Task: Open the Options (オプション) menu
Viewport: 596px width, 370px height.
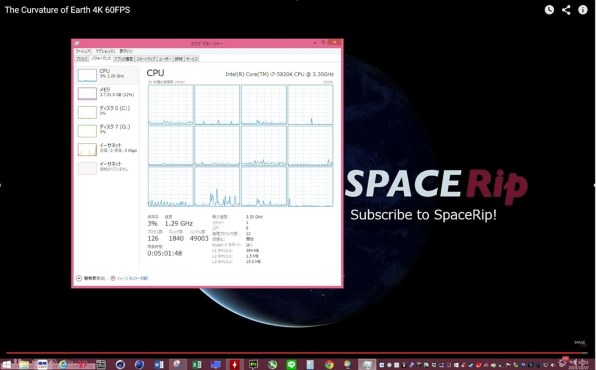Action: pos(105,51)
